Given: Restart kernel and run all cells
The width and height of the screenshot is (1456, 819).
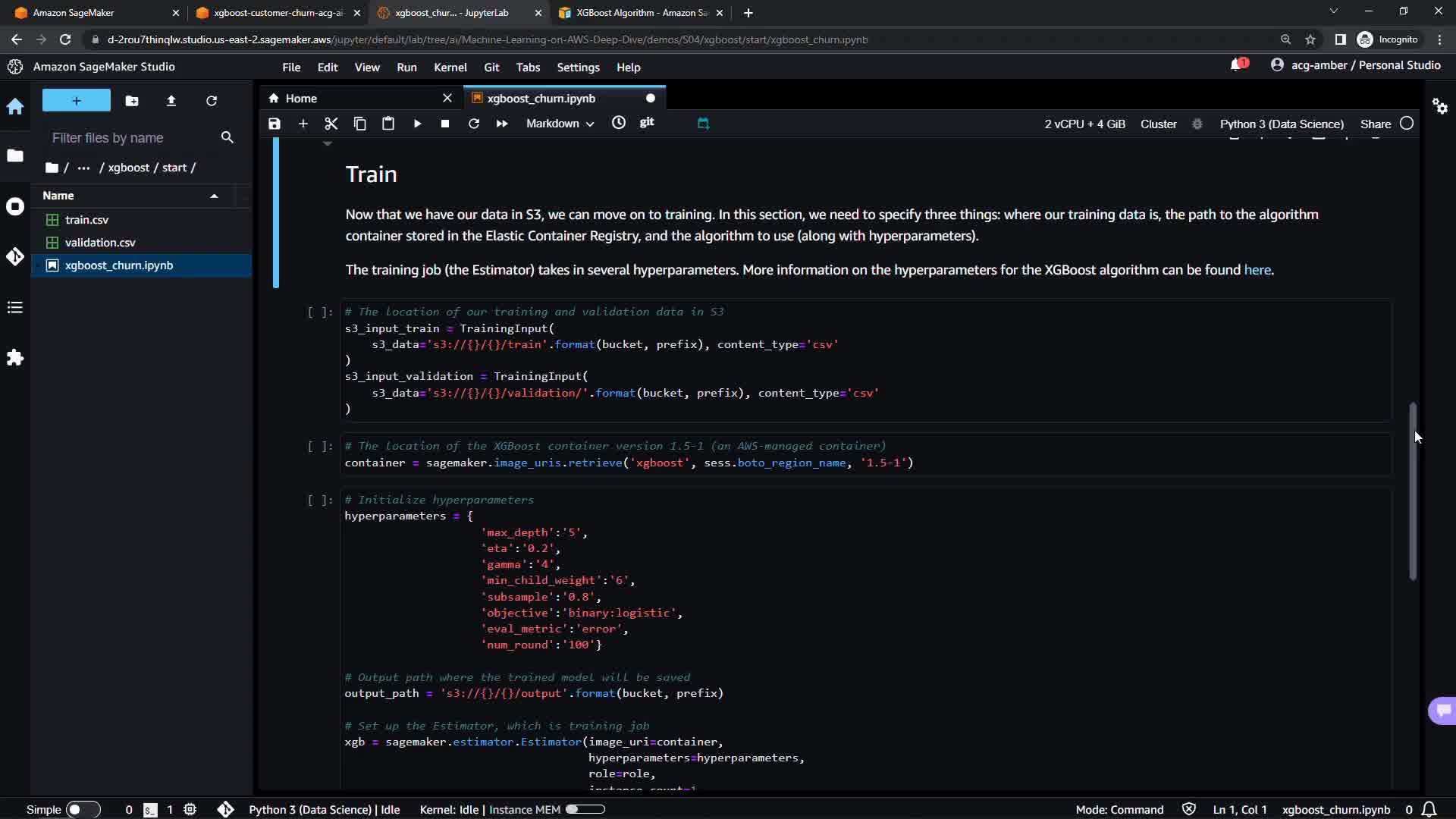Looking at the screenshot, I should tap(502, 124).
